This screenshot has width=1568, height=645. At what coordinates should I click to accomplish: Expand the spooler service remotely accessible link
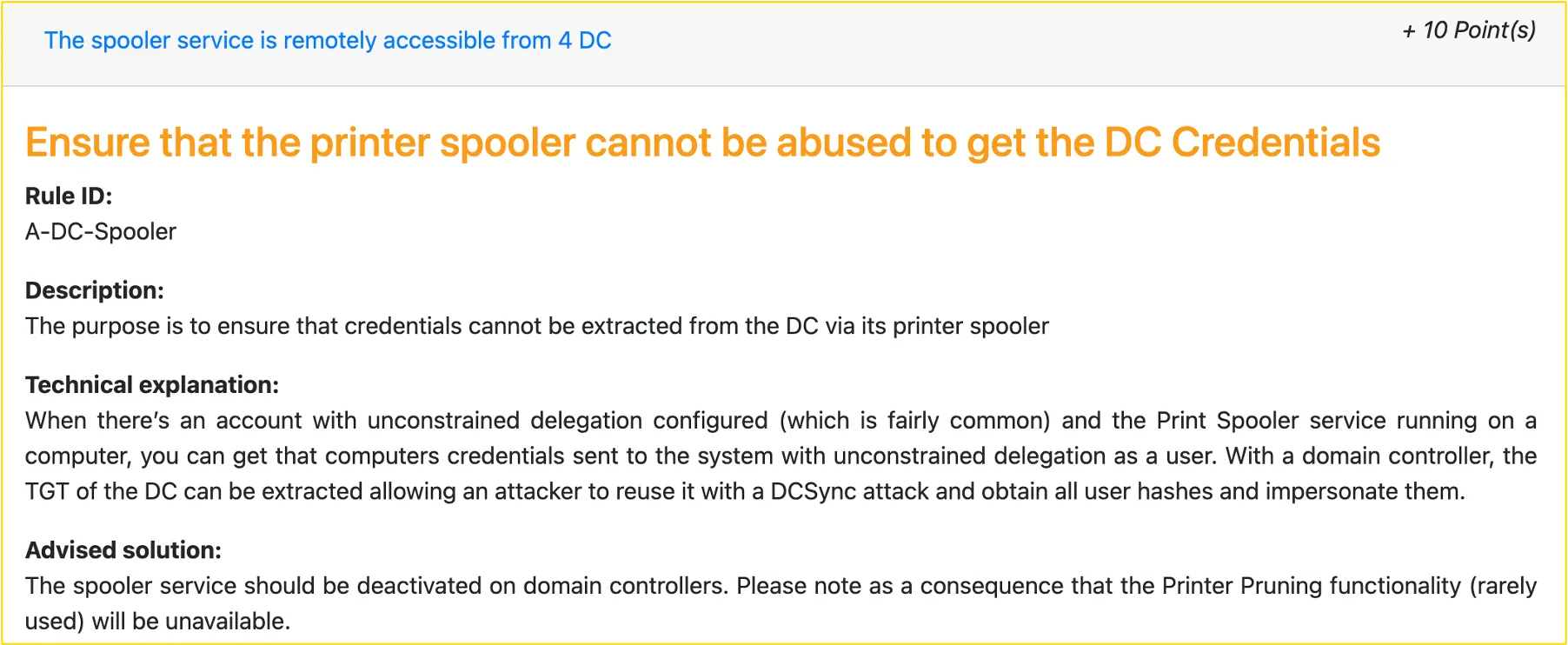[328, 40]
